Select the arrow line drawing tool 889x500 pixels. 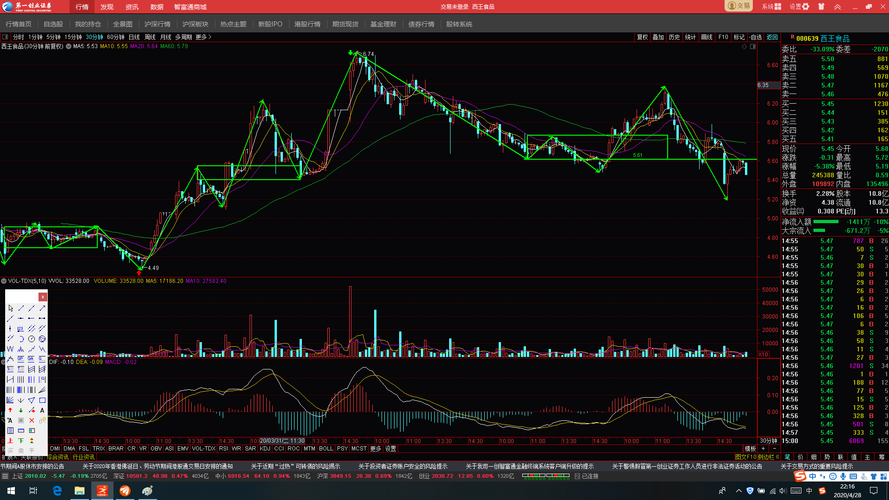42,308
